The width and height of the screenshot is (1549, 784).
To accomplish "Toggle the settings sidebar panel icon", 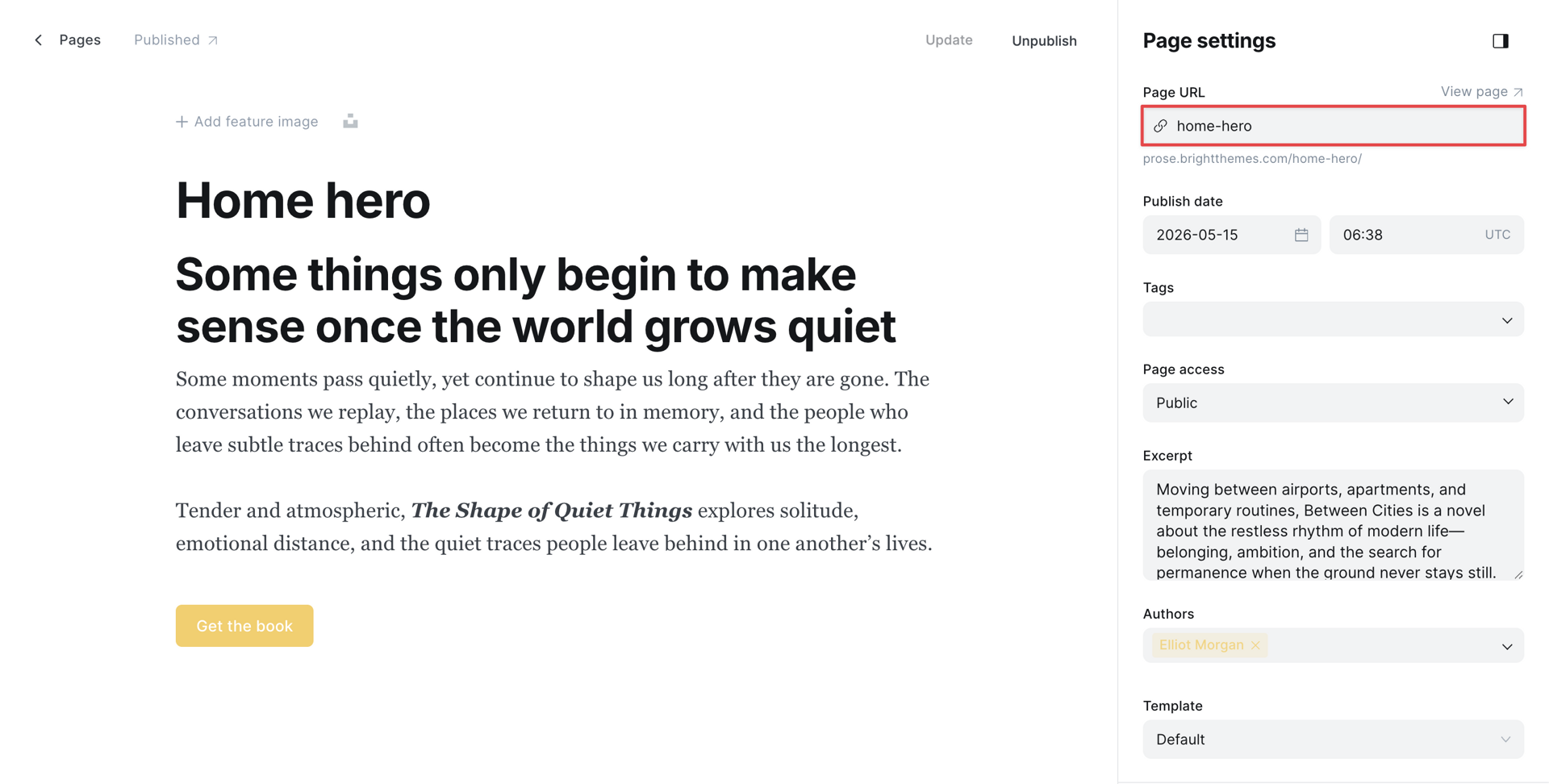I will pyautogui.click(x=1500, y=41).
